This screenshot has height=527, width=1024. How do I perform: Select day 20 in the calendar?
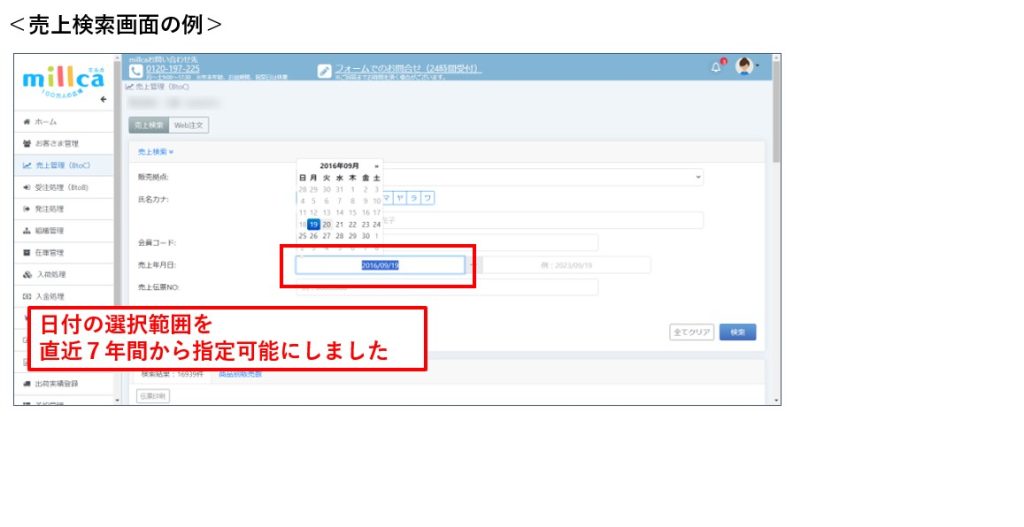coord(326,224)
